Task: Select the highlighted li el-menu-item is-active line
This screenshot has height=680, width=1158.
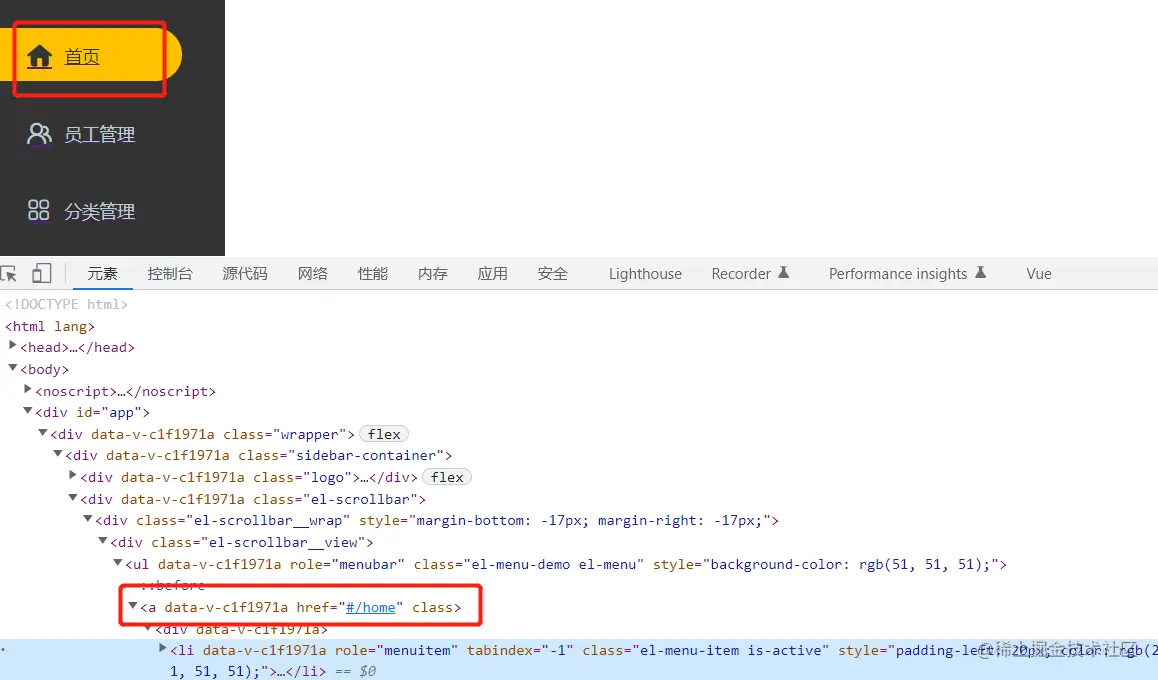Action: point(579,660)
